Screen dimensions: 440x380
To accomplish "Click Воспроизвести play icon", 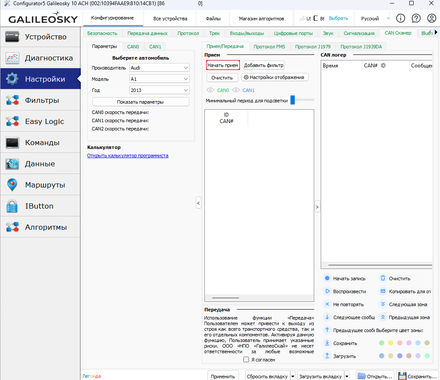I will pos(327,291).
